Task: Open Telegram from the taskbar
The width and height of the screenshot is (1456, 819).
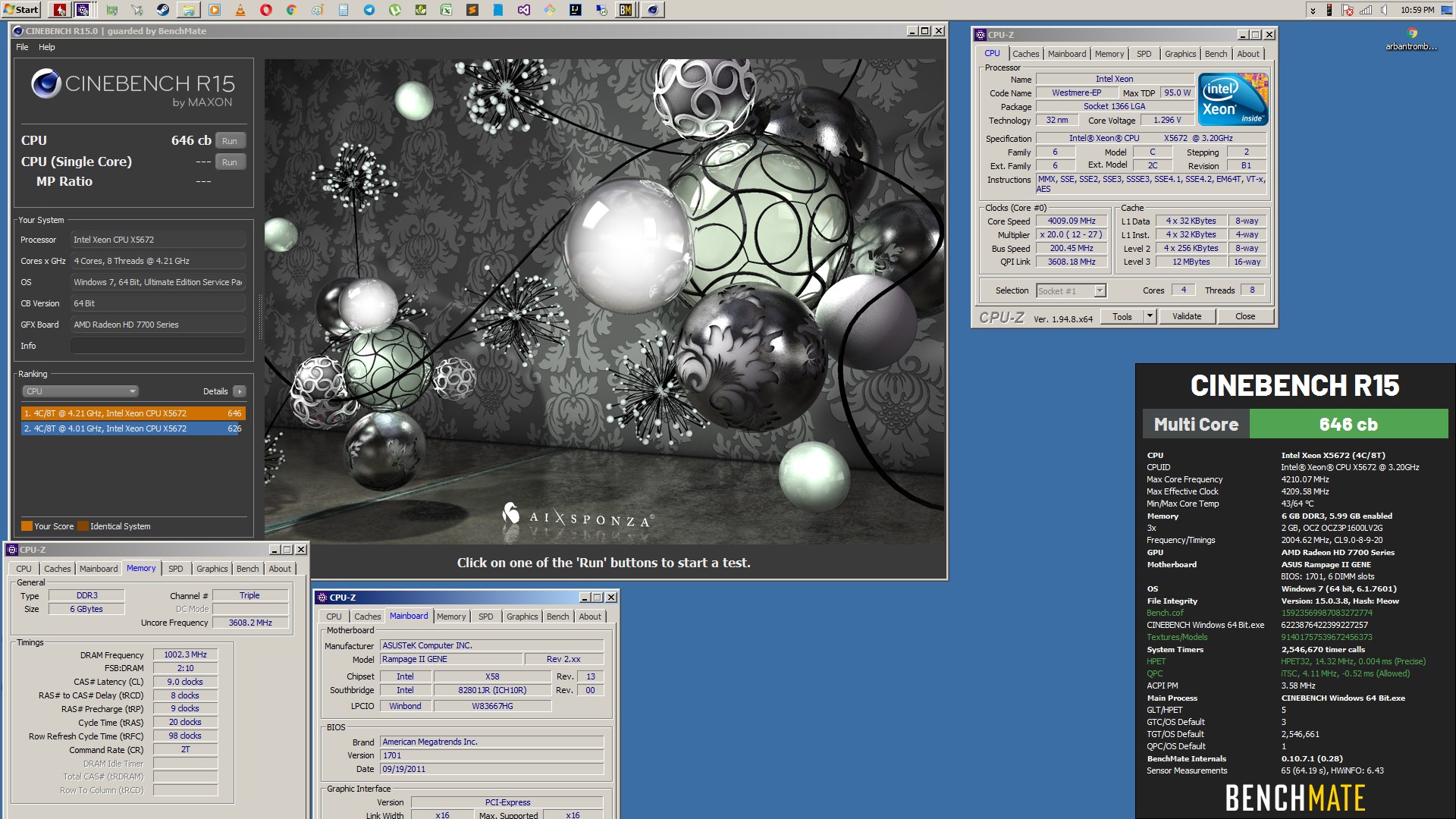Action: (369, 10)
